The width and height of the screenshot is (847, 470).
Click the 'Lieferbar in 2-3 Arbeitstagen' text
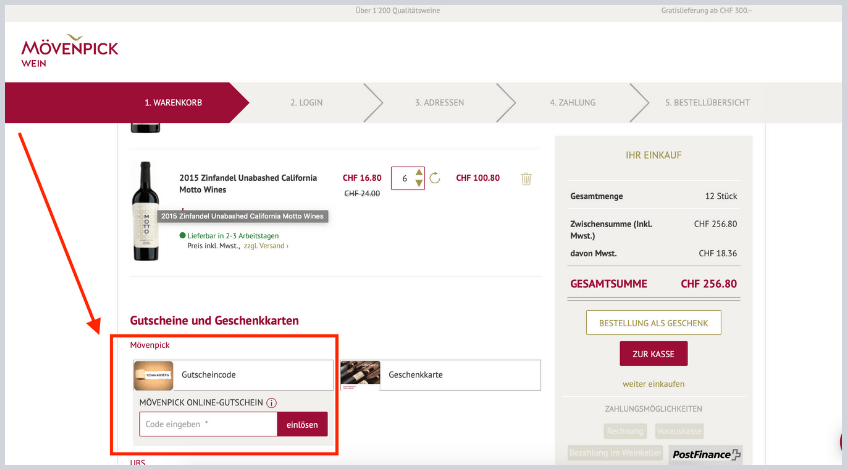pyautogui.click(x=233, y=236)
